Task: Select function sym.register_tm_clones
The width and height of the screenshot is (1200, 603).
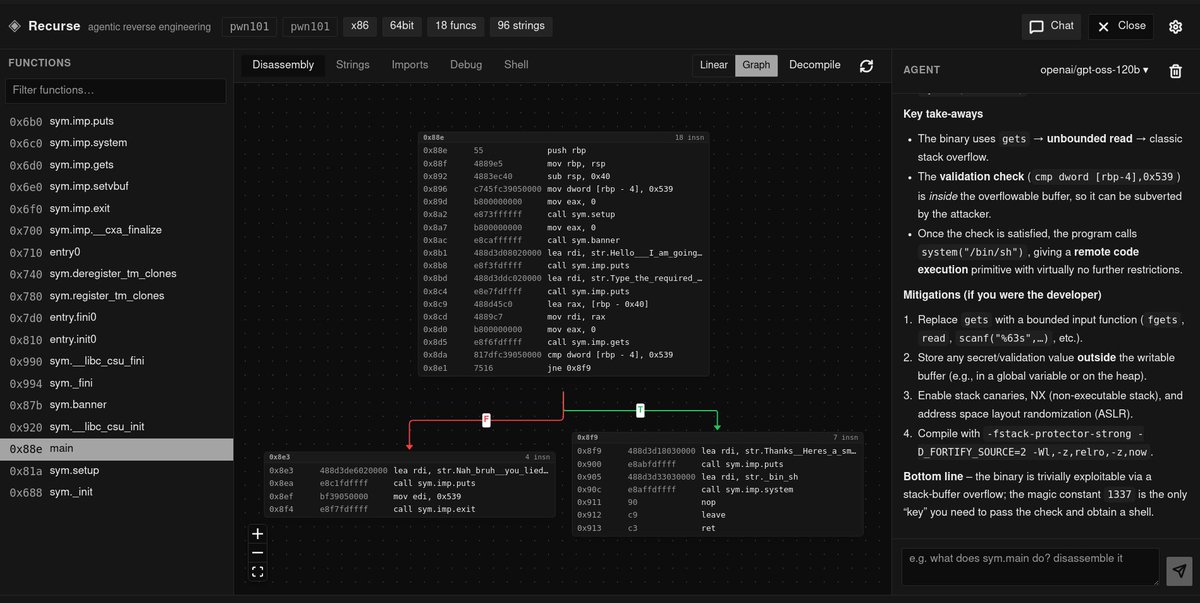Action: [x=116, y=296]
